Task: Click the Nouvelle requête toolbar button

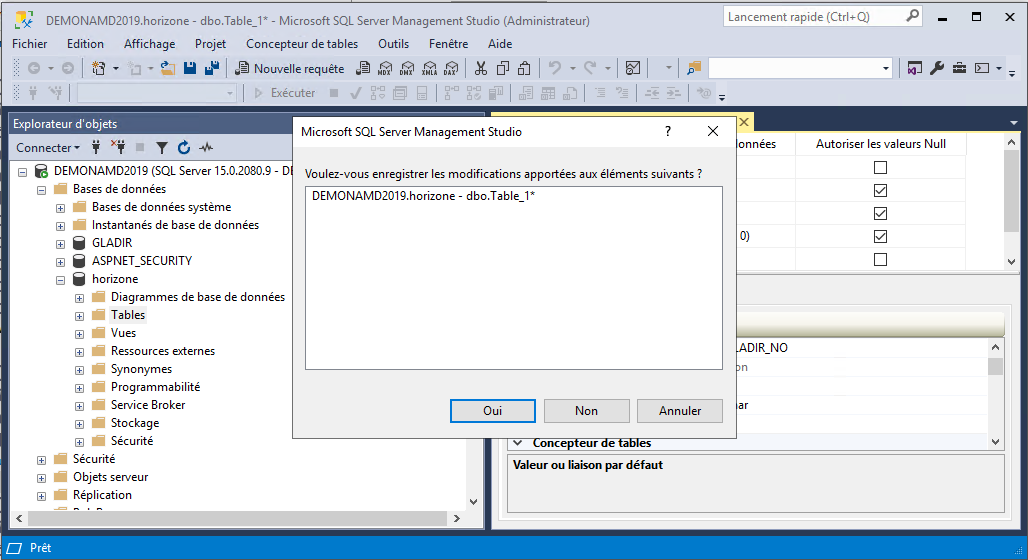Action: (x=289, y=68)
